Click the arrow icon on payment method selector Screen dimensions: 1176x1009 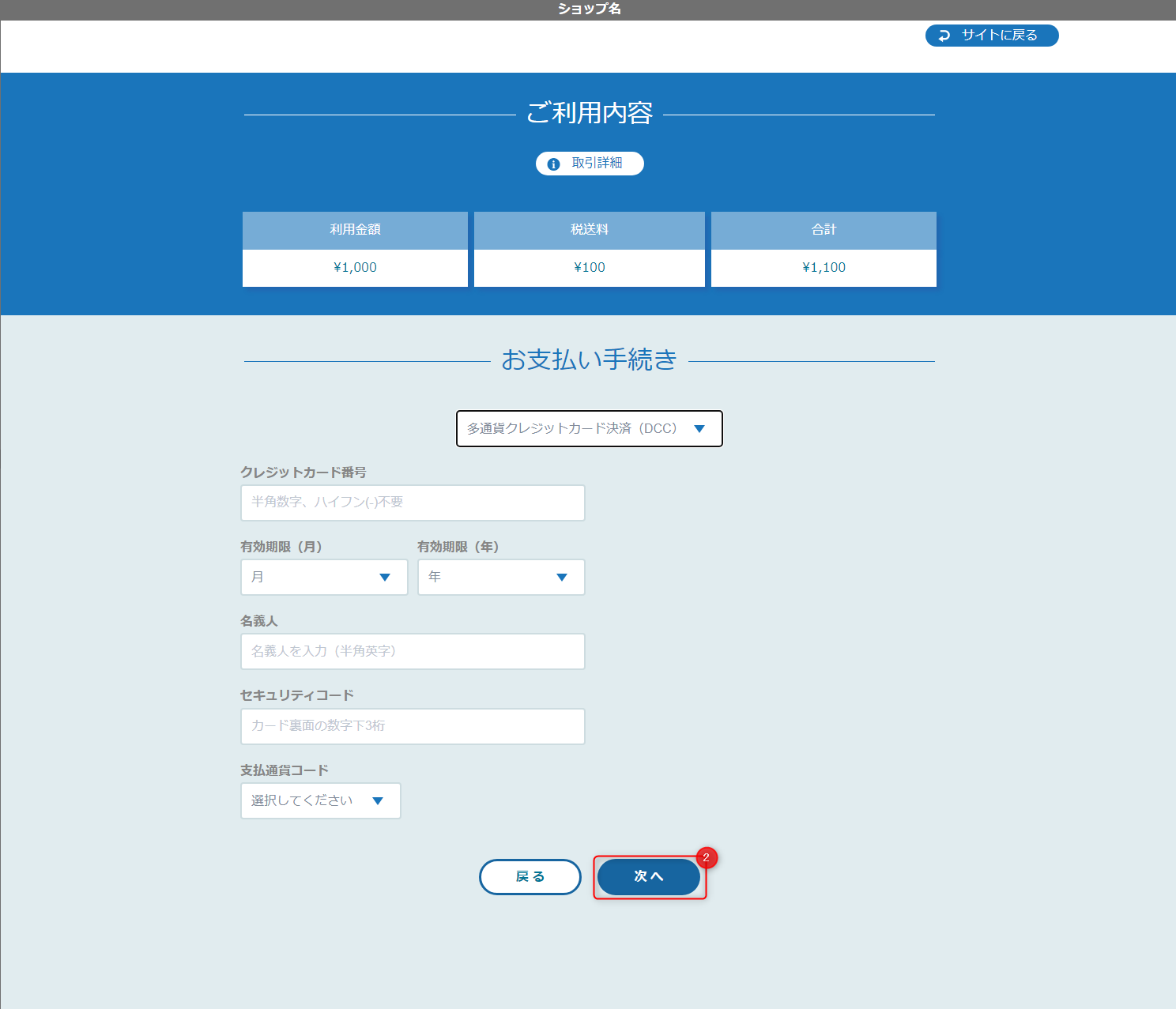point(699,429)
